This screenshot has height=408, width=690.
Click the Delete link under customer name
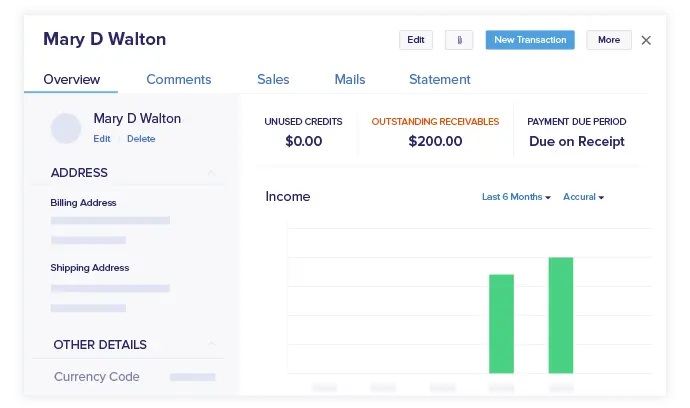tap(141, 139)
